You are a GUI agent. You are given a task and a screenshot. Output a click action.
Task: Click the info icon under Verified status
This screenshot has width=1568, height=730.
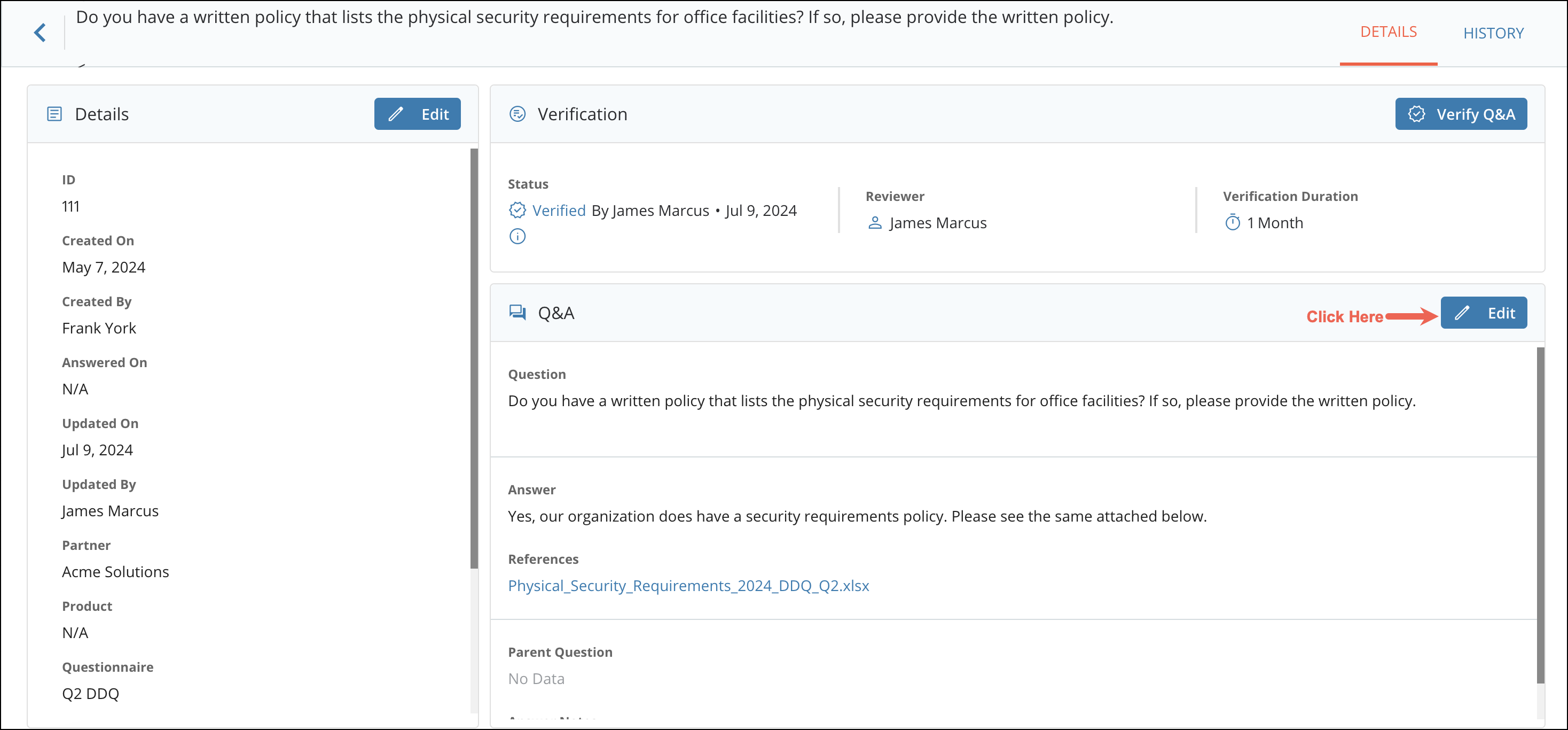517,236
